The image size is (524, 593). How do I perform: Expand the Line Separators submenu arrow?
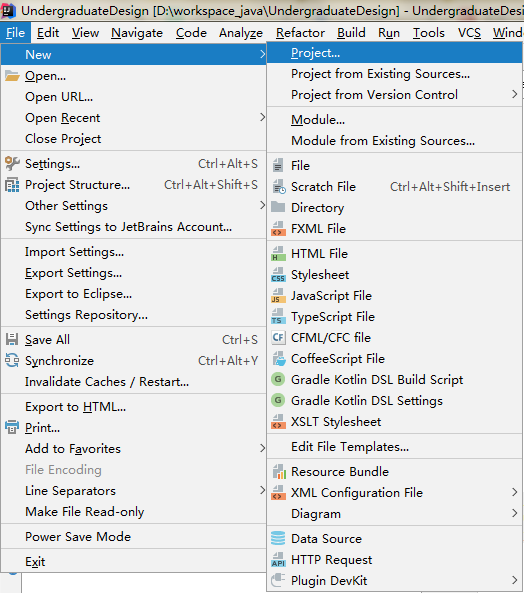pyautogui.click(x=262, y=491)
